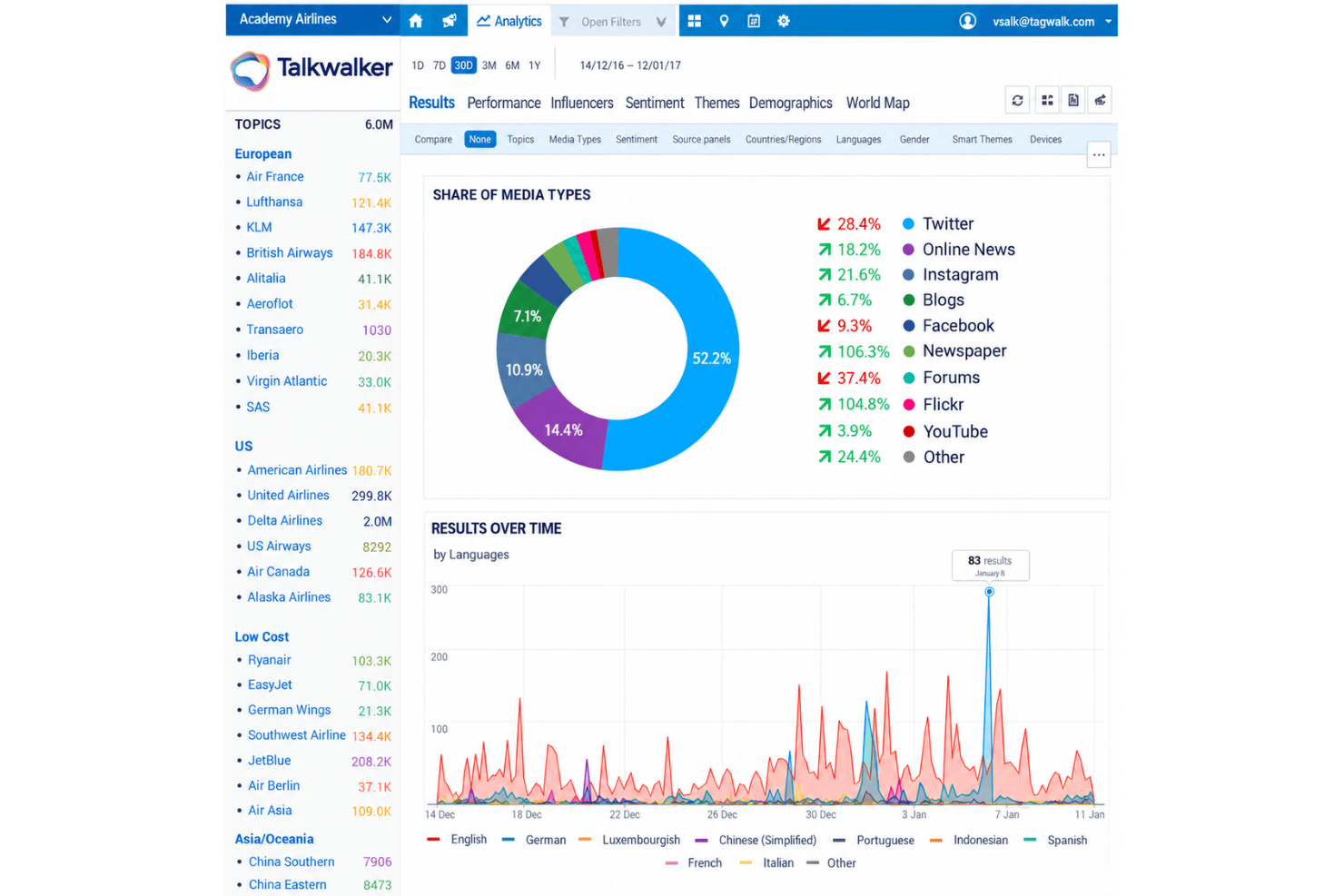Open the Academy Airlines project dropdown
Image resolution: width=1344 pixels, height=896 pixels.
[314, 20]
